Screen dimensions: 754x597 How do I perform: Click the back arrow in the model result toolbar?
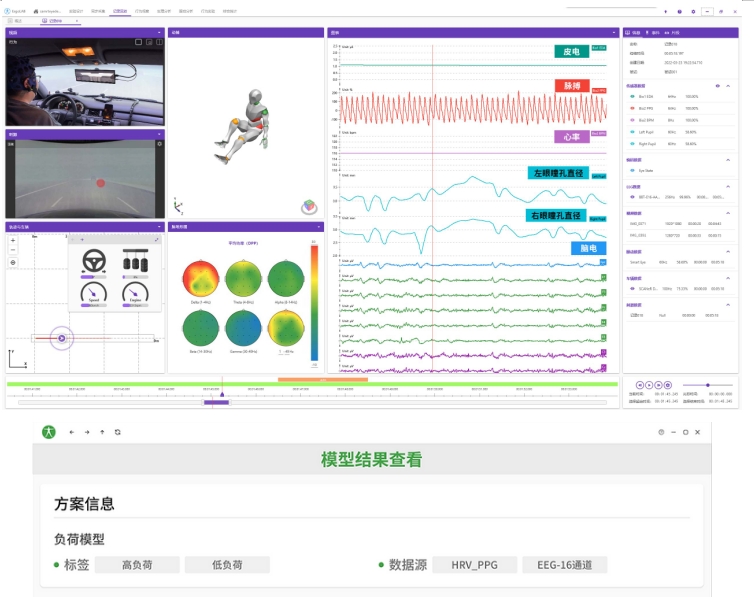(x=72, y=432)
